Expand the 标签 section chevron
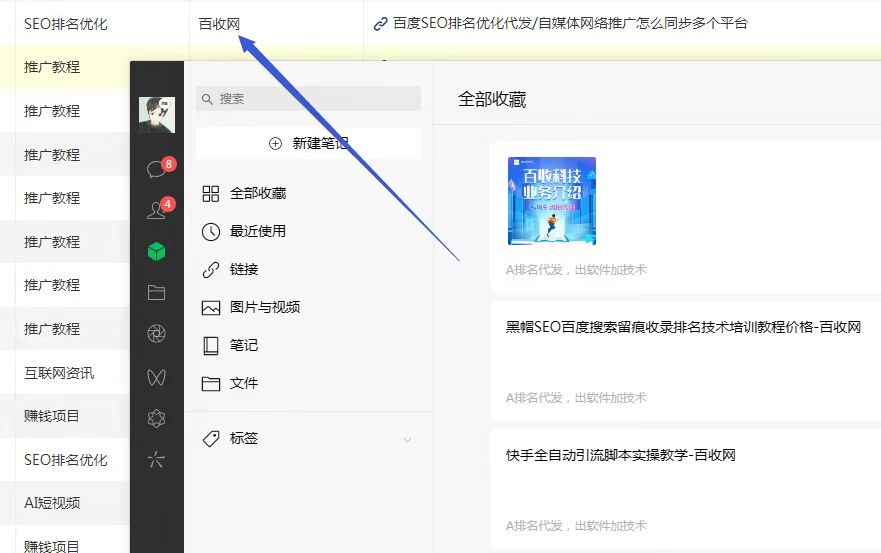This screenshot has width=881, height=553. coord(408,439)
